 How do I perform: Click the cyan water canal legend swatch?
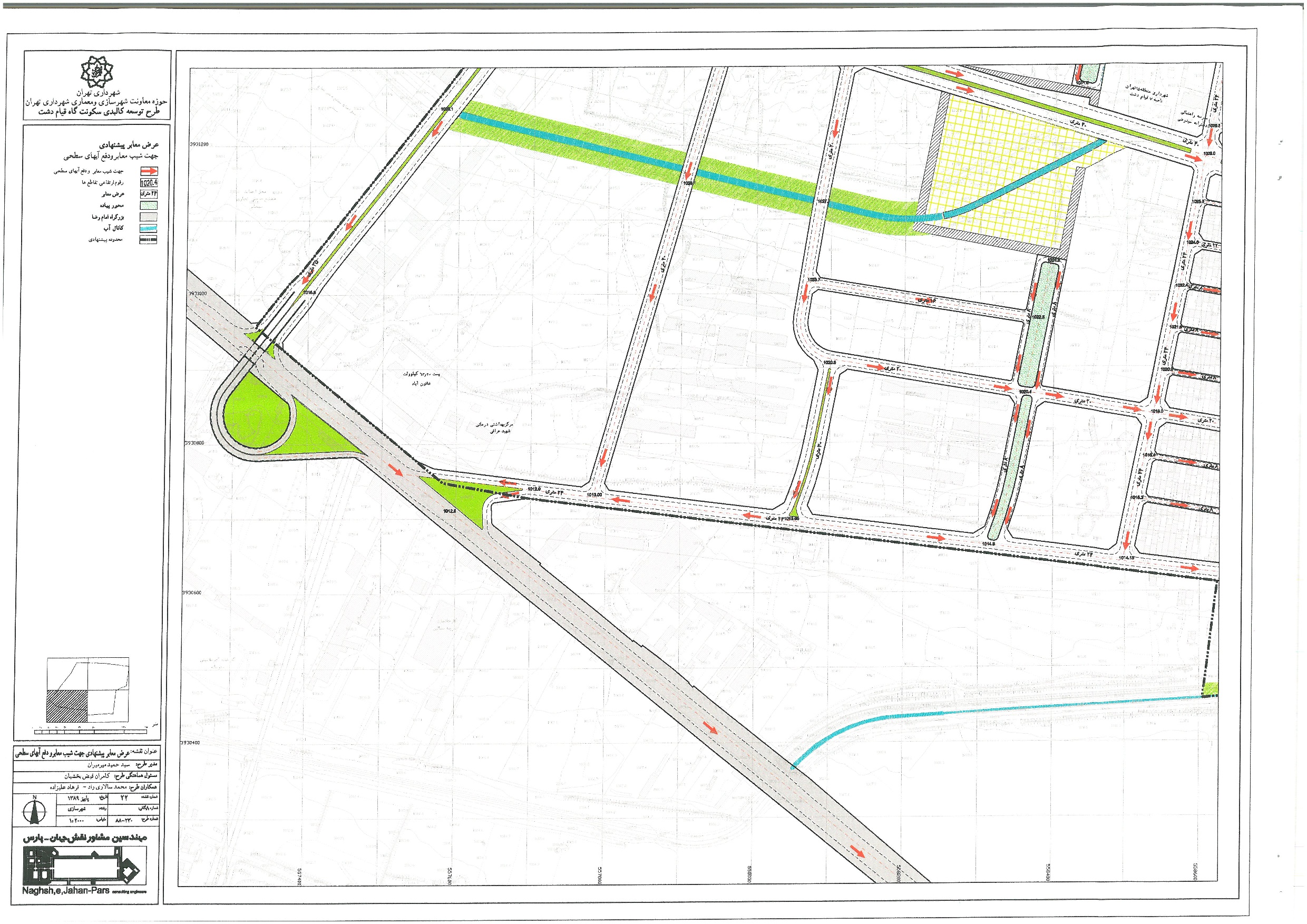(x=149, y=228)
